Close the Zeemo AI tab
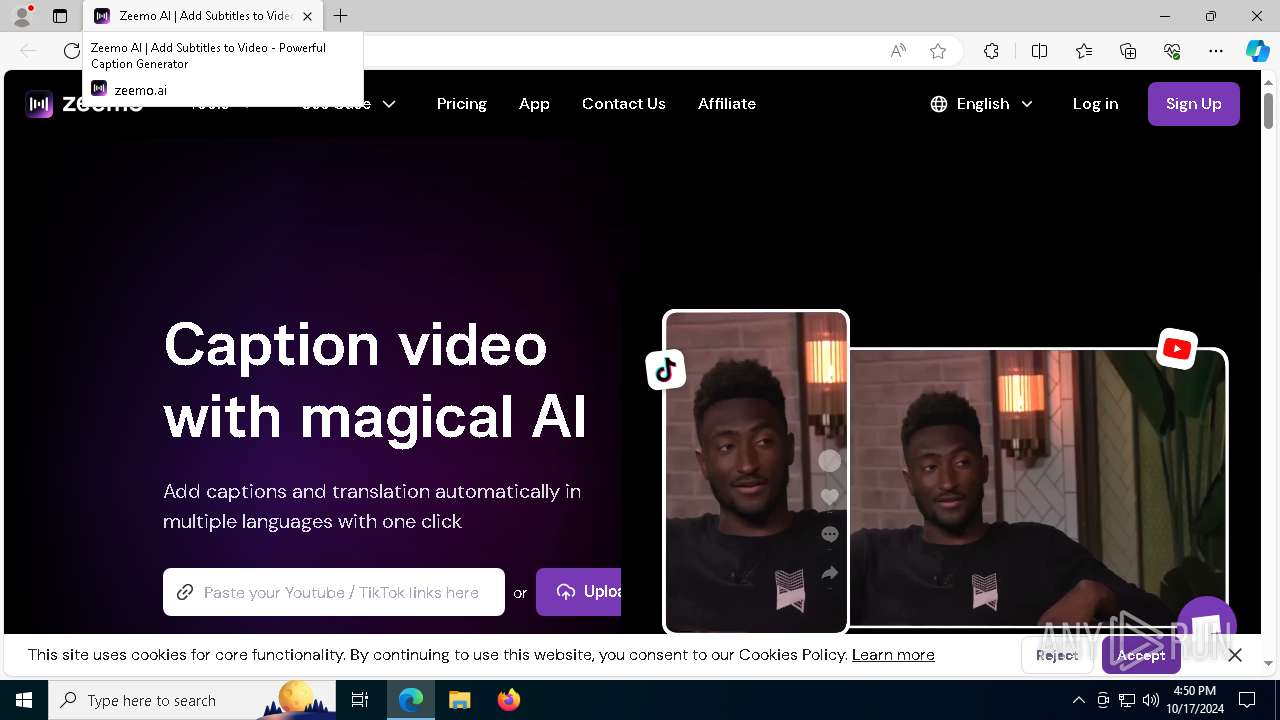This screenshot has width=1280, height=720. 307,16
